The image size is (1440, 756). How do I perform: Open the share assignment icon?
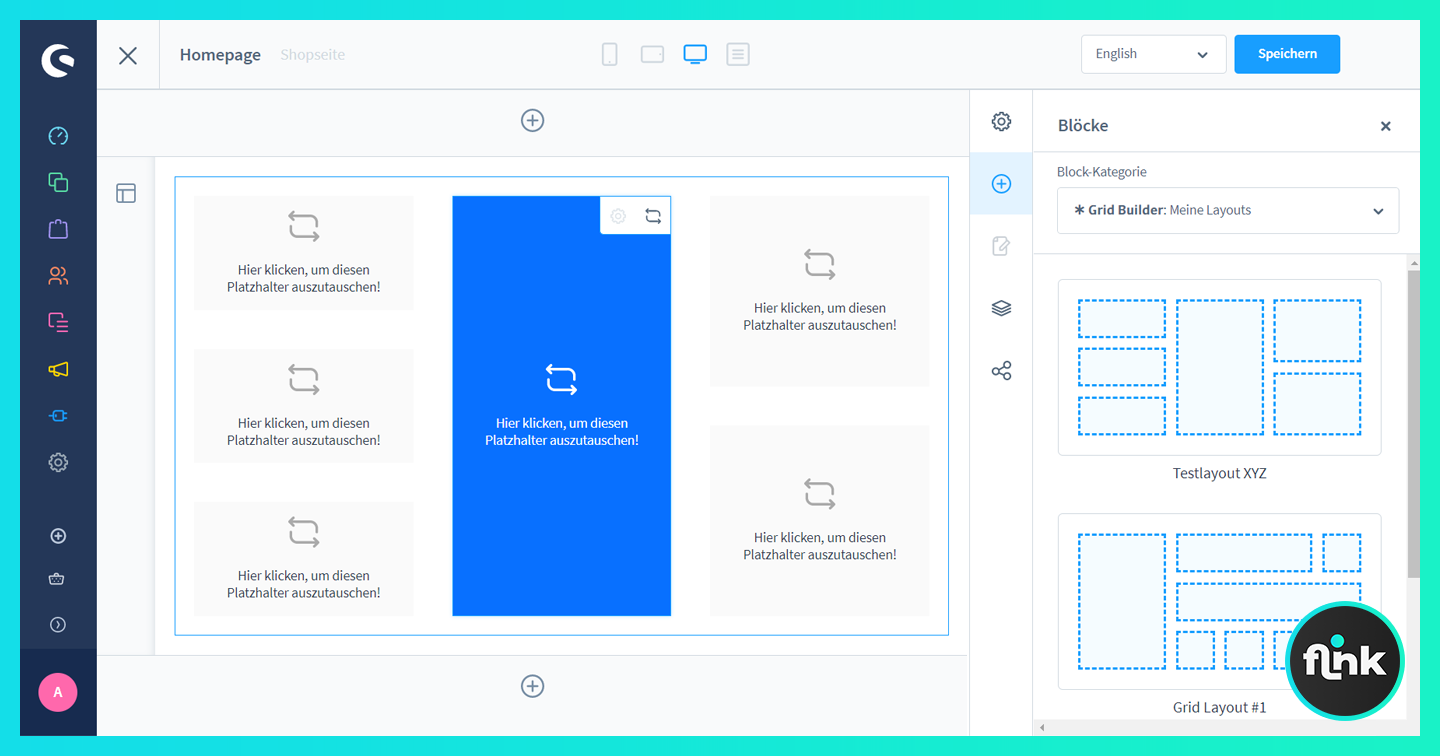(1001, 371)
